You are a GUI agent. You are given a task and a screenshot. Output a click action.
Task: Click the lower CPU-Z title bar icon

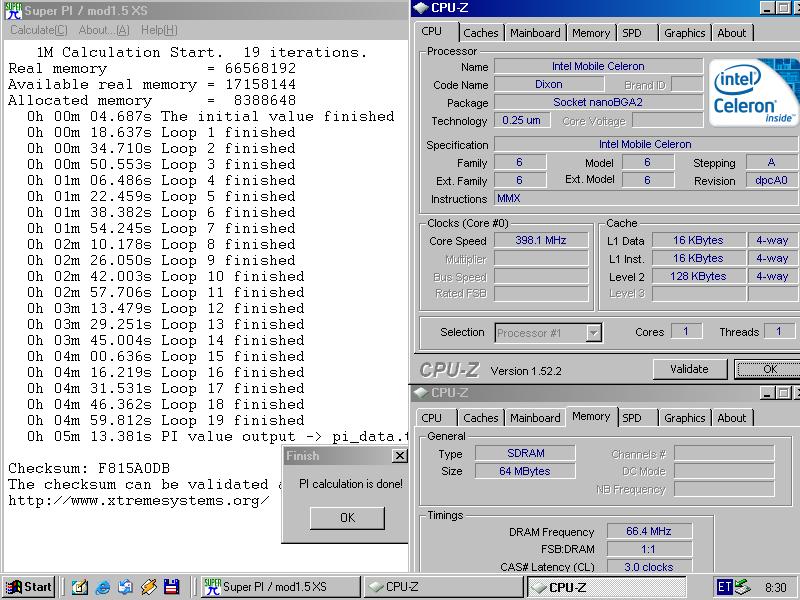(420, 393)
